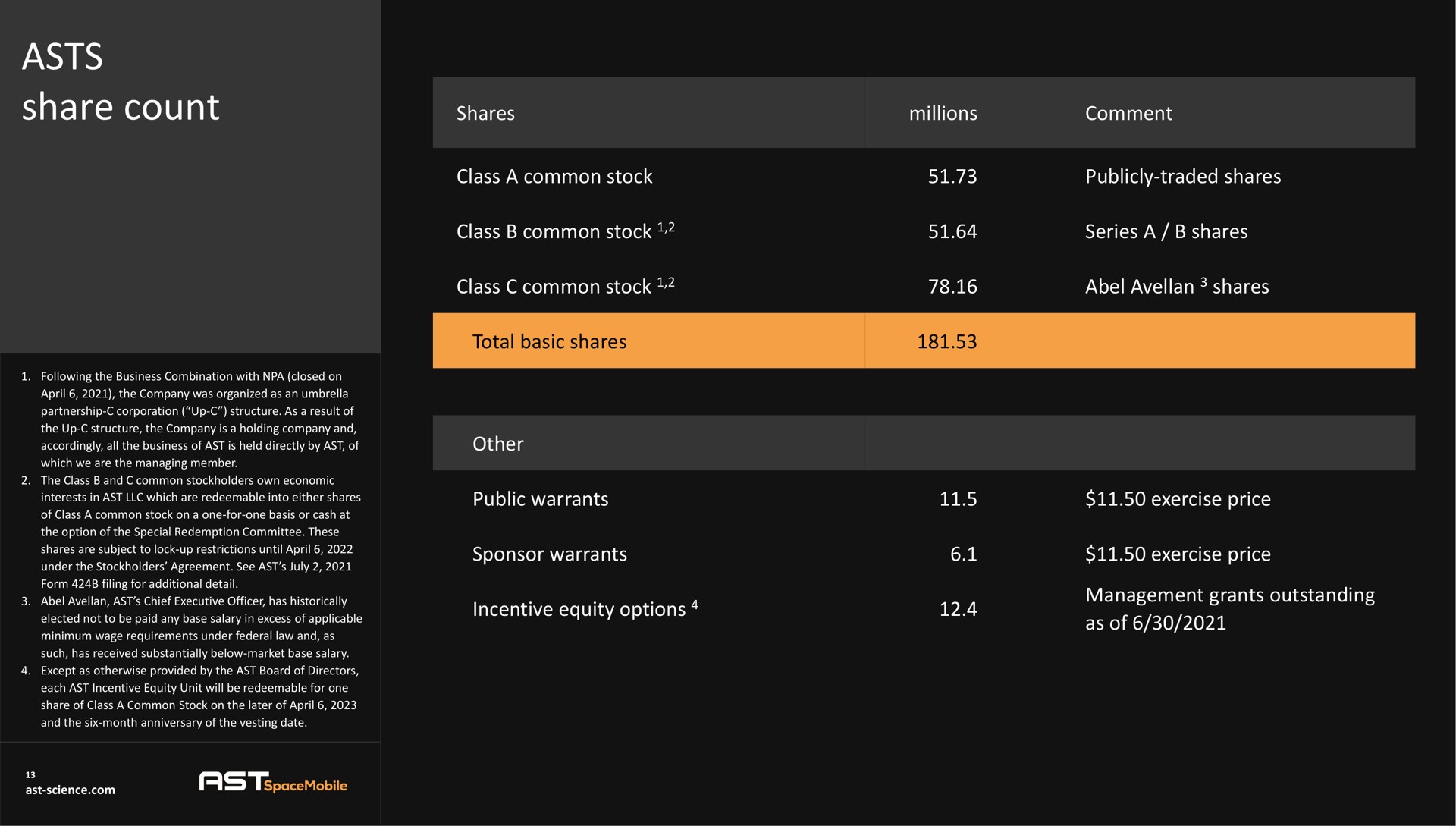Click 'Total basic shares' in orange row
Viewport: 1456px width, 826px height.
(x=549, y=341)
